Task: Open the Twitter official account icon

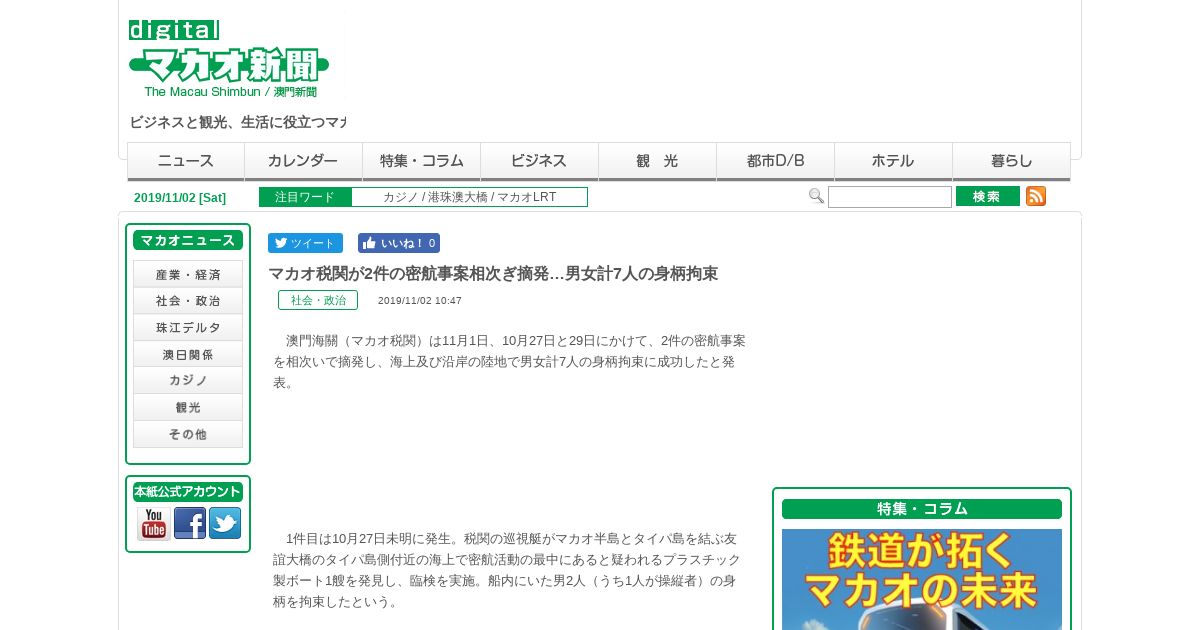Action: [225, 523]
